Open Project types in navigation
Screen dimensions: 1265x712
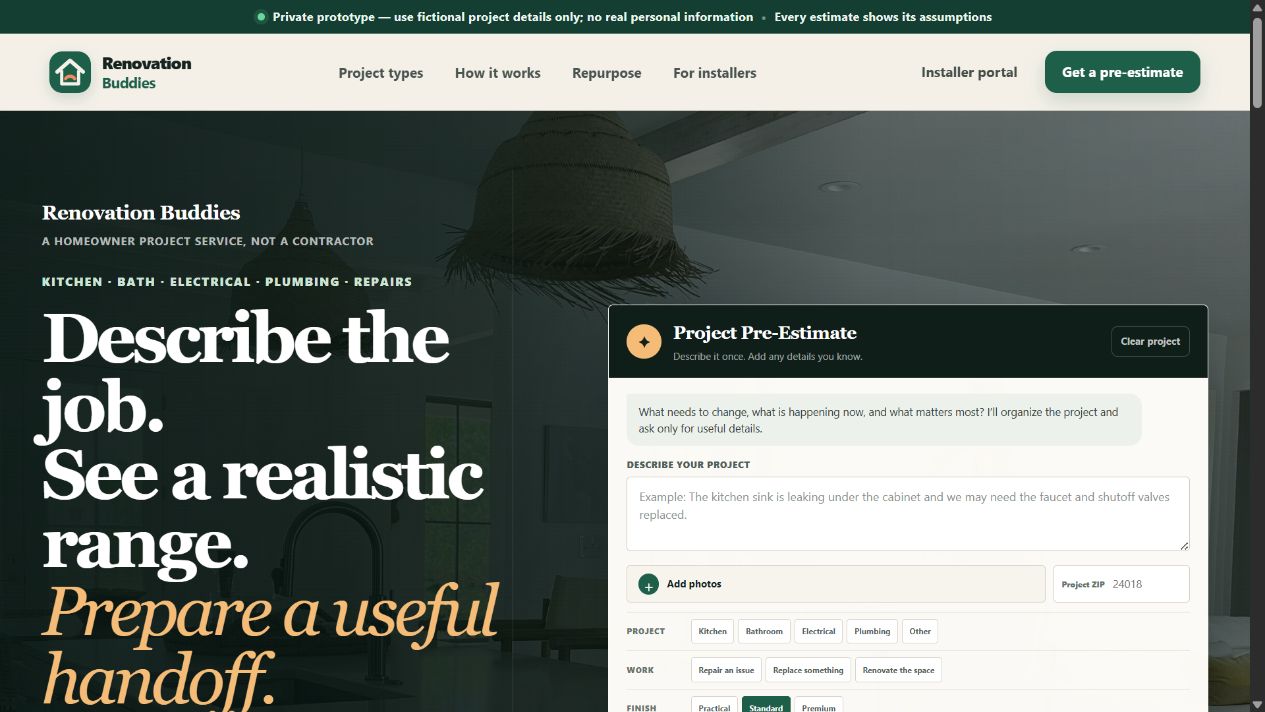click(x=380, y=73)
